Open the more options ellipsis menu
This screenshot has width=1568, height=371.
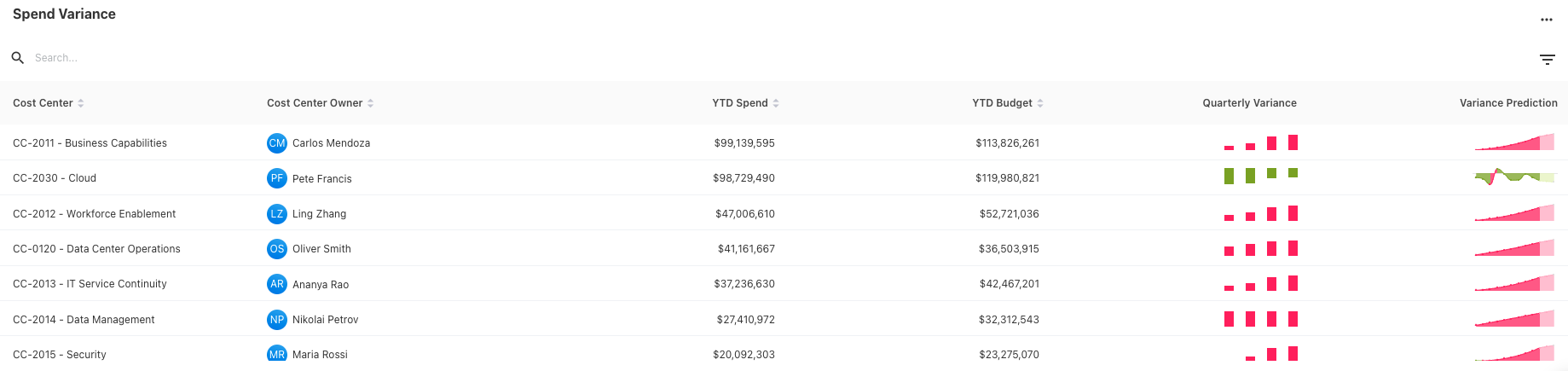pos(1546,20)
